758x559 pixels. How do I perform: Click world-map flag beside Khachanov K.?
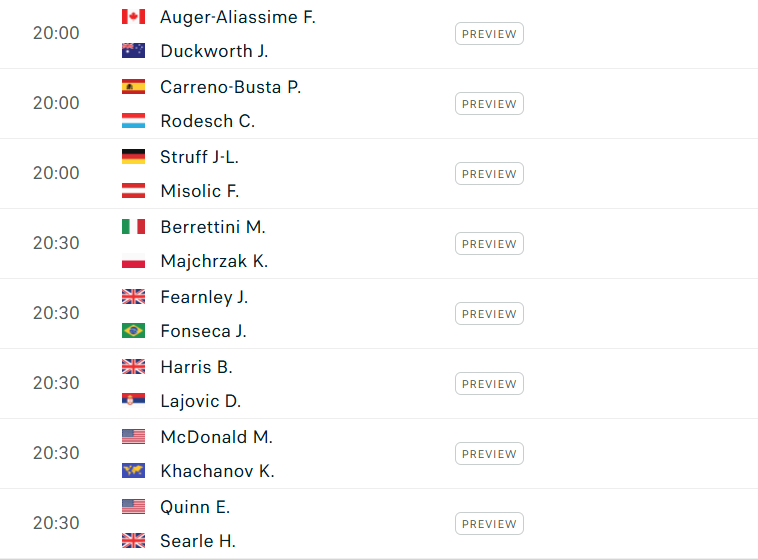point(133,471)
